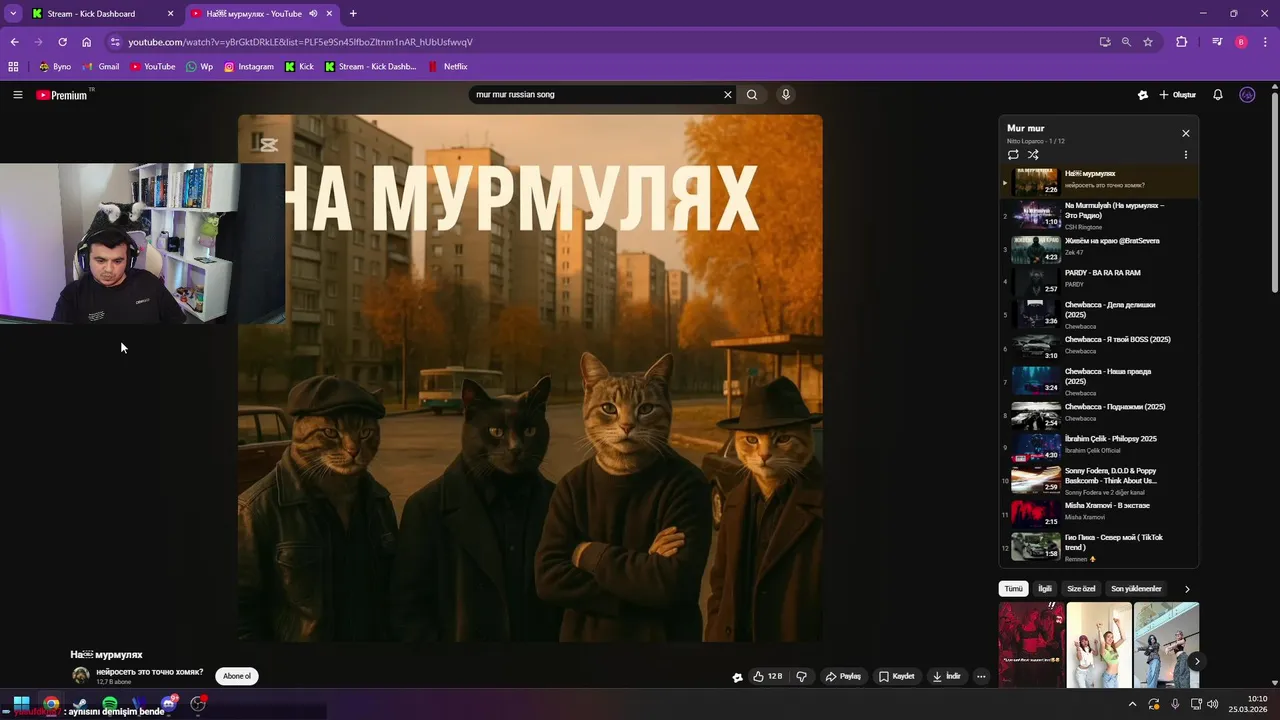Click the İndir download button
The width and height of the screenshot is (1280, 720).
(x=947, y=677)
